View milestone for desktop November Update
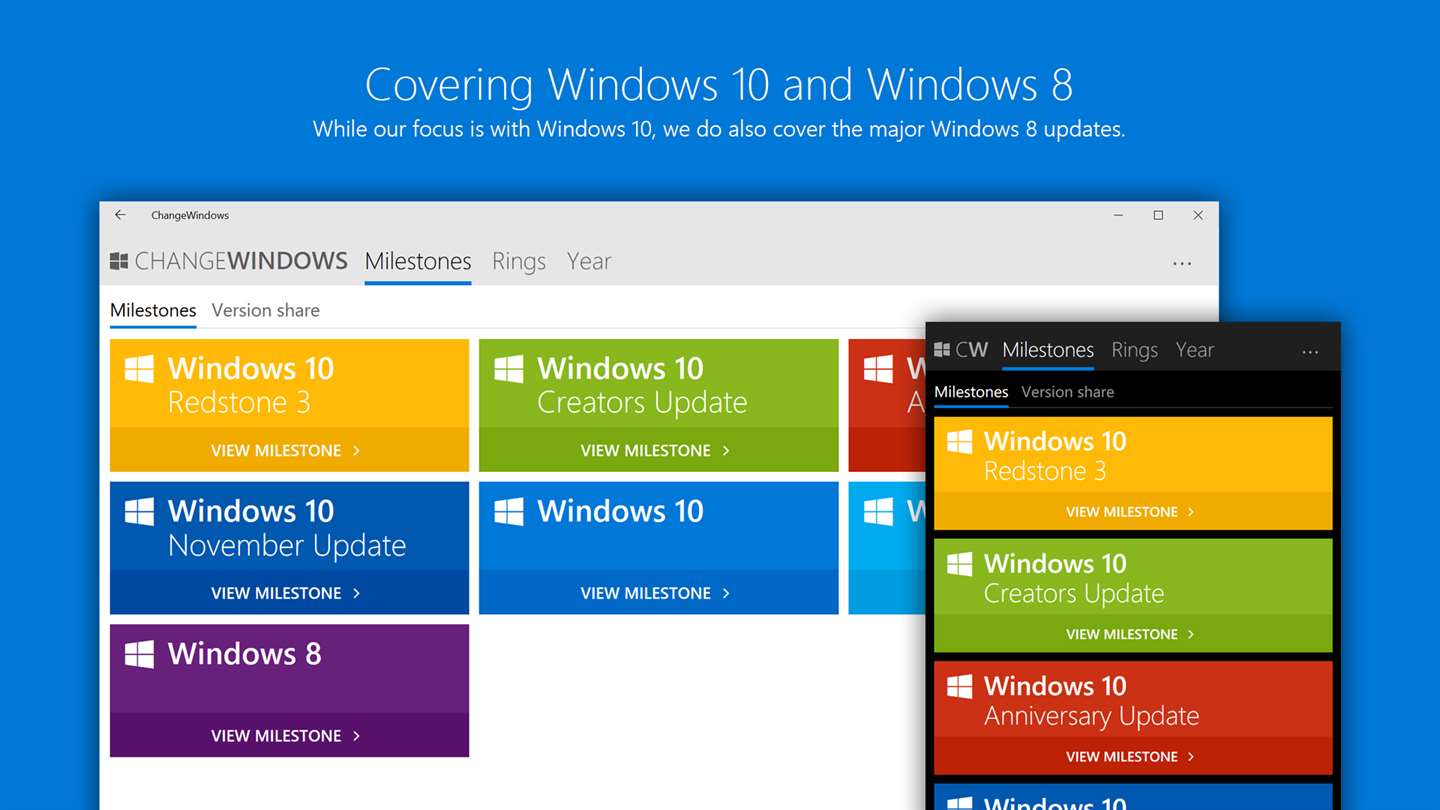 [289, 593]
